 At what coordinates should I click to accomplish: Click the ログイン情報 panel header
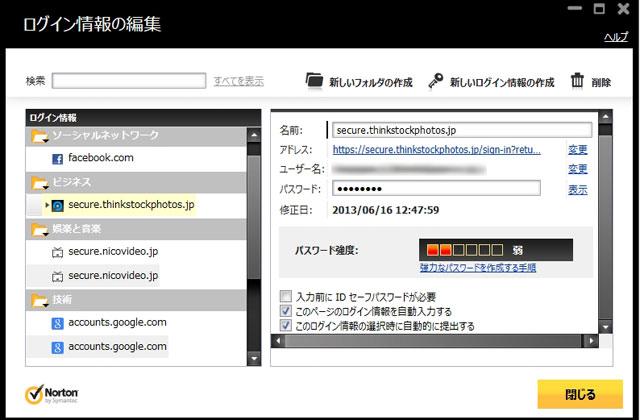tap(143, 118)
